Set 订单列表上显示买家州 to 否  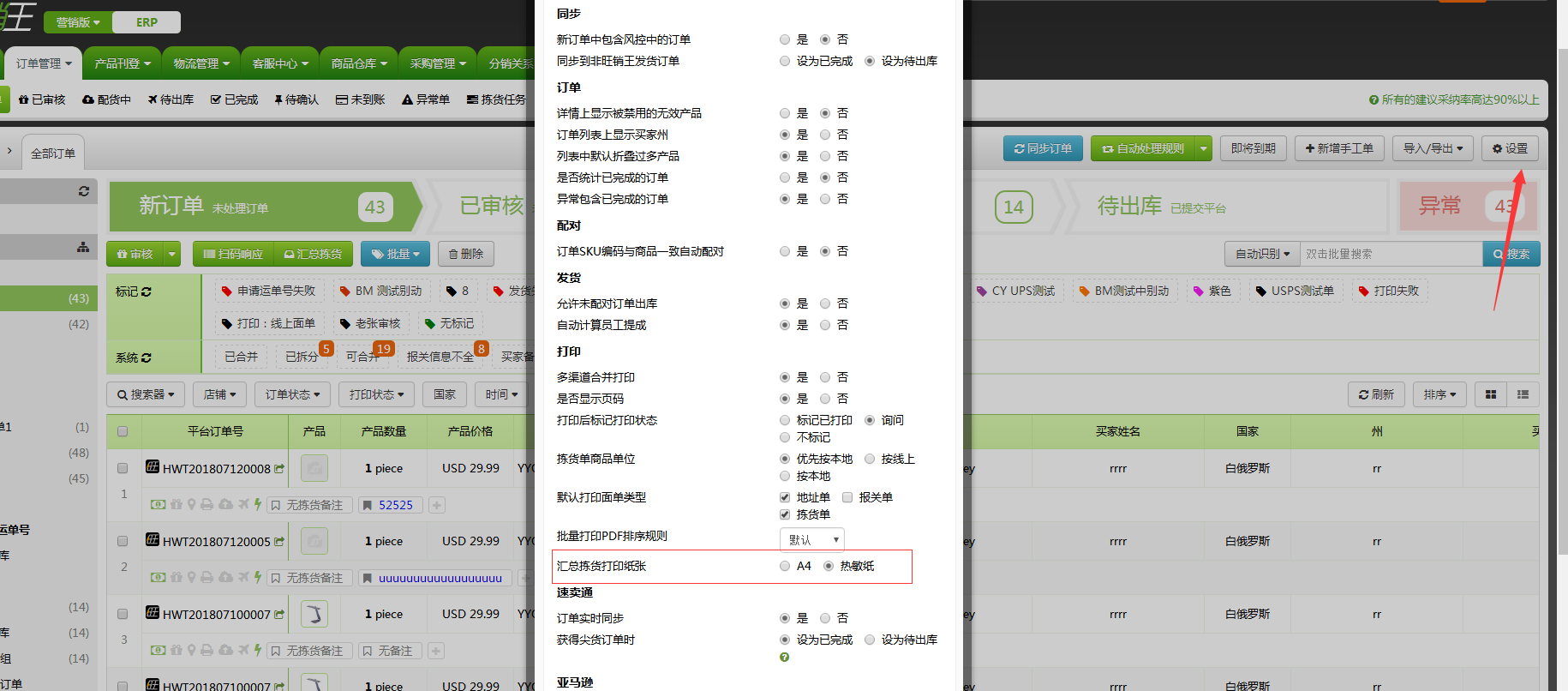tap(825, 135)
